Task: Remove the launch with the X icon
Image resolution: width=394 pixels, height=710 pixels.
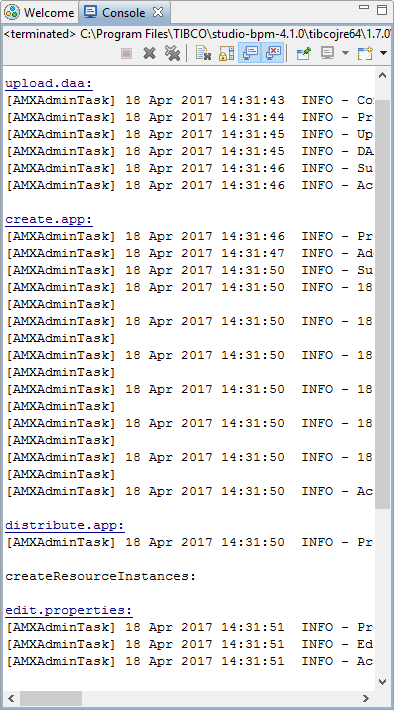Action: [149, 53]
